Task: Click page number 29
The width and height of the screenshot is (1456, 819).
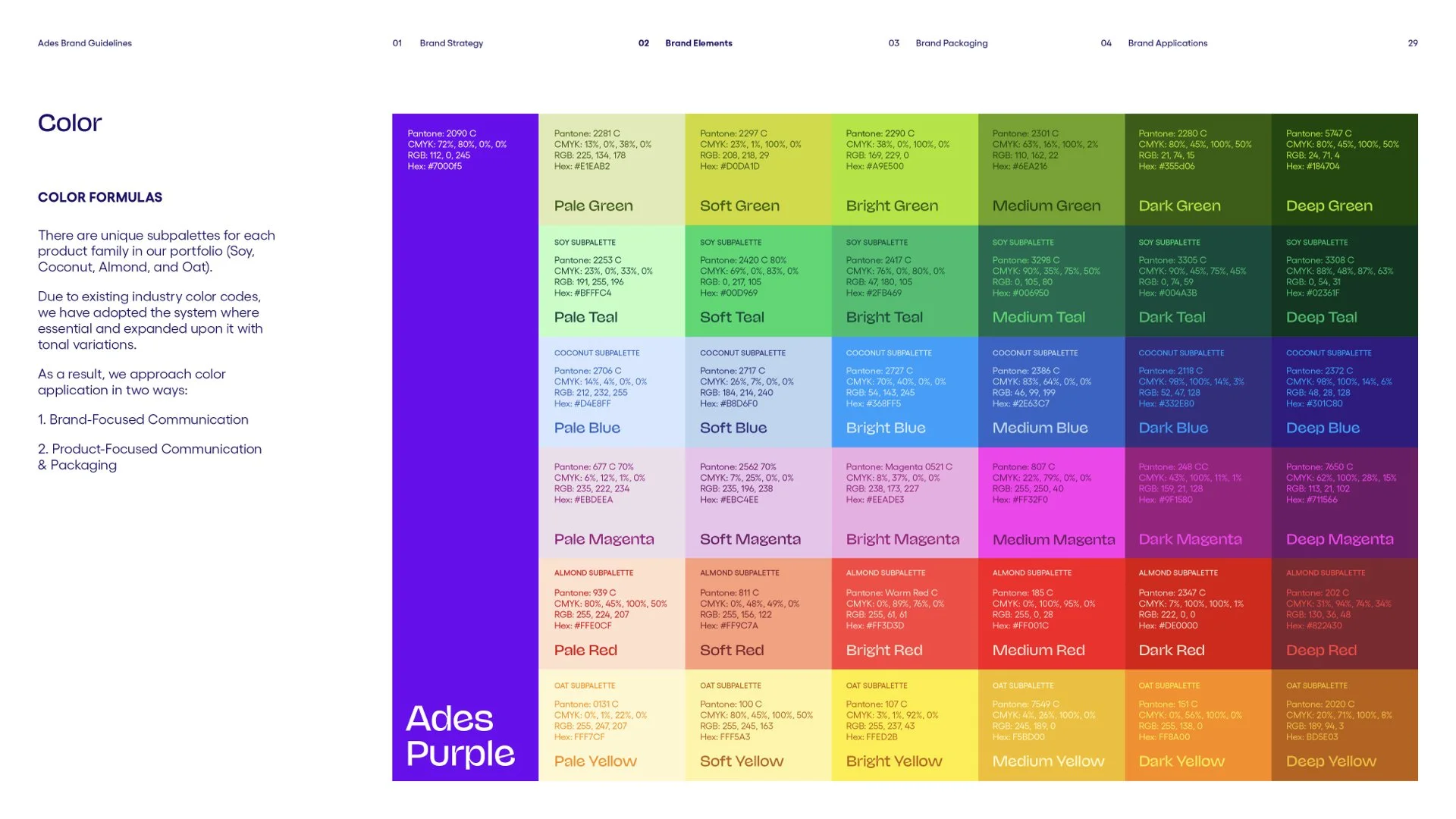Action: tap(1413, 43)
